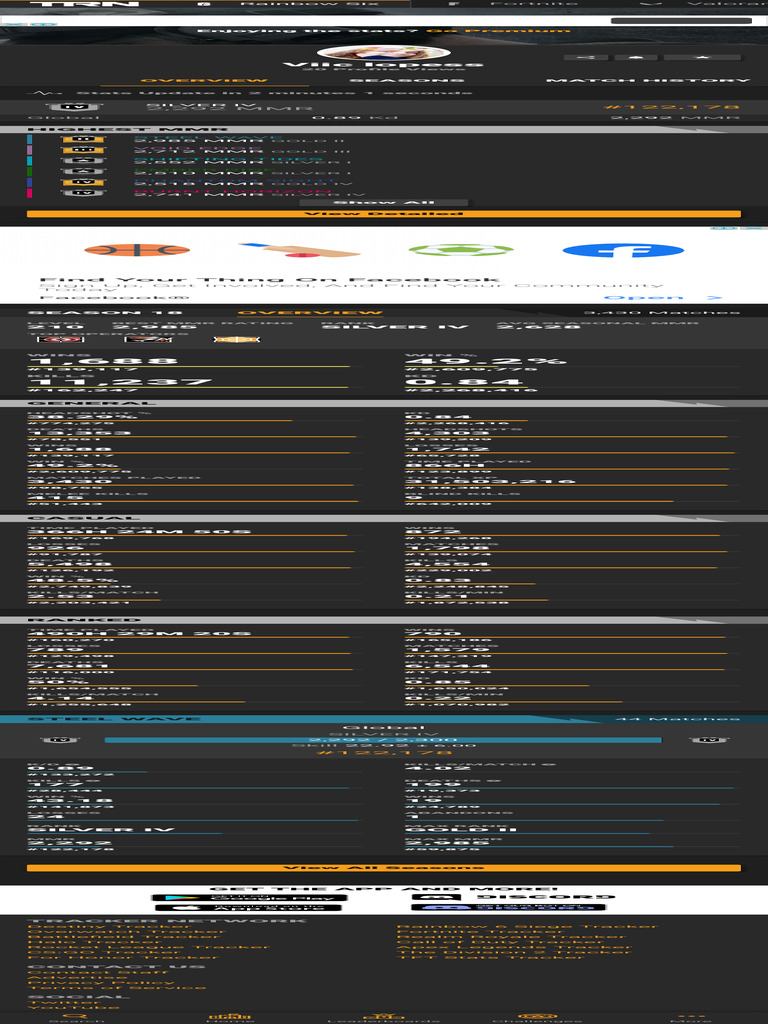Click the first season color swatch
Viewport: 768px width, 1024px height.
coord(30,140)
